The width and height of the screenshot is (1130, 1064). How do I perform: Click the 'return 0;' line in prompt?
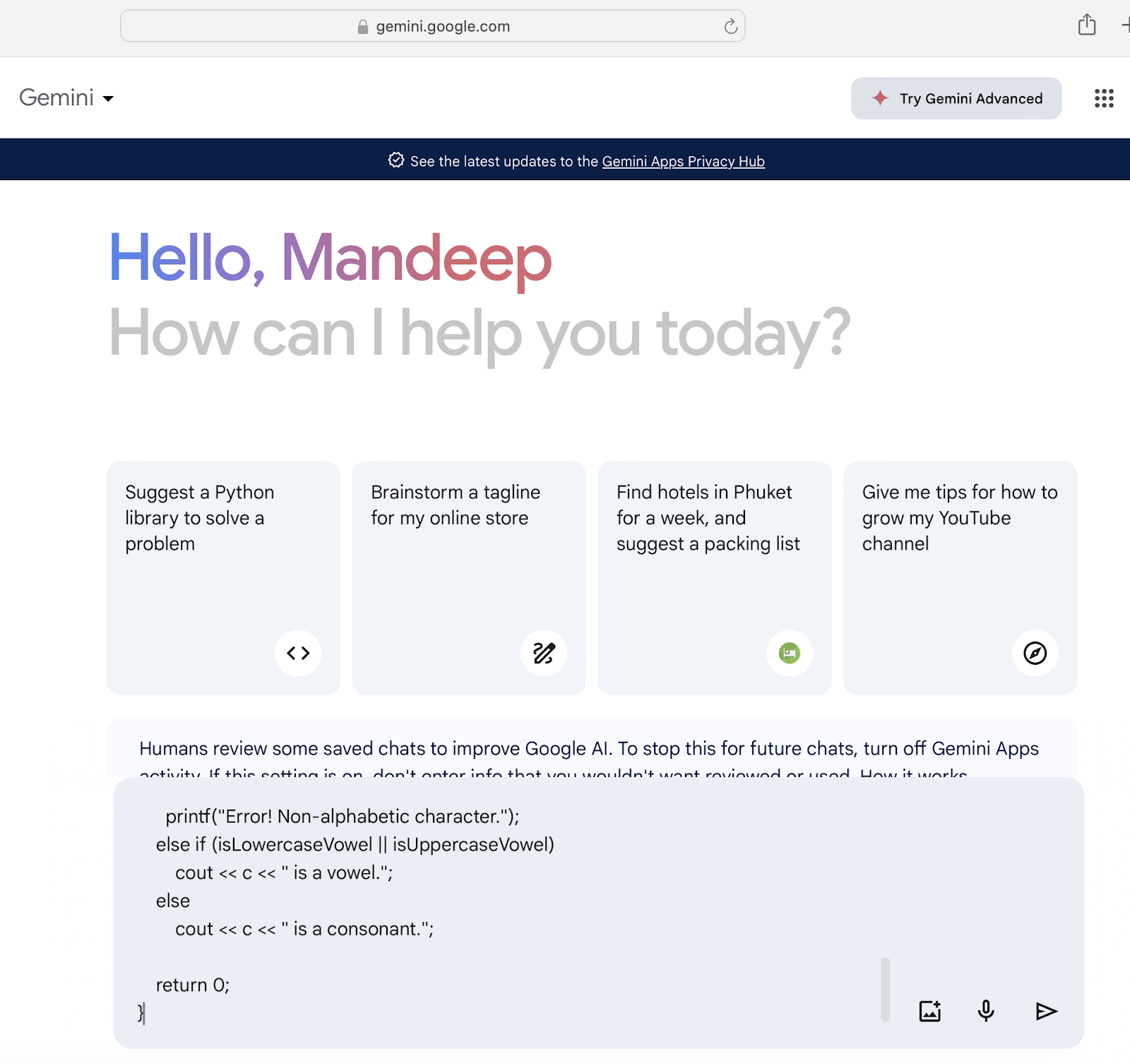193,985
